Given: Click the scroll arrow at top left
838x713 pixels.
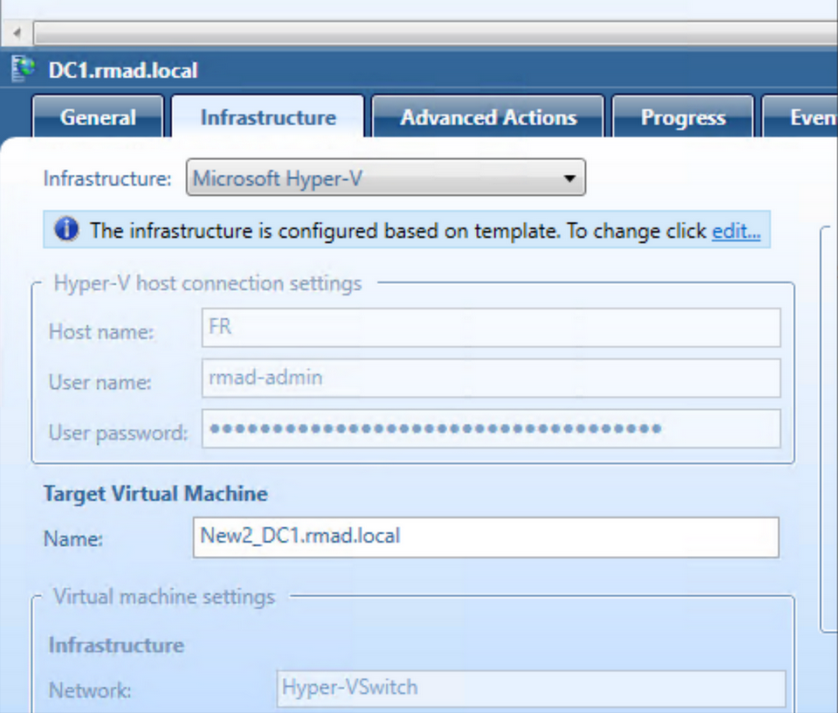Looking at the screenshot, I should pos(13,33).
